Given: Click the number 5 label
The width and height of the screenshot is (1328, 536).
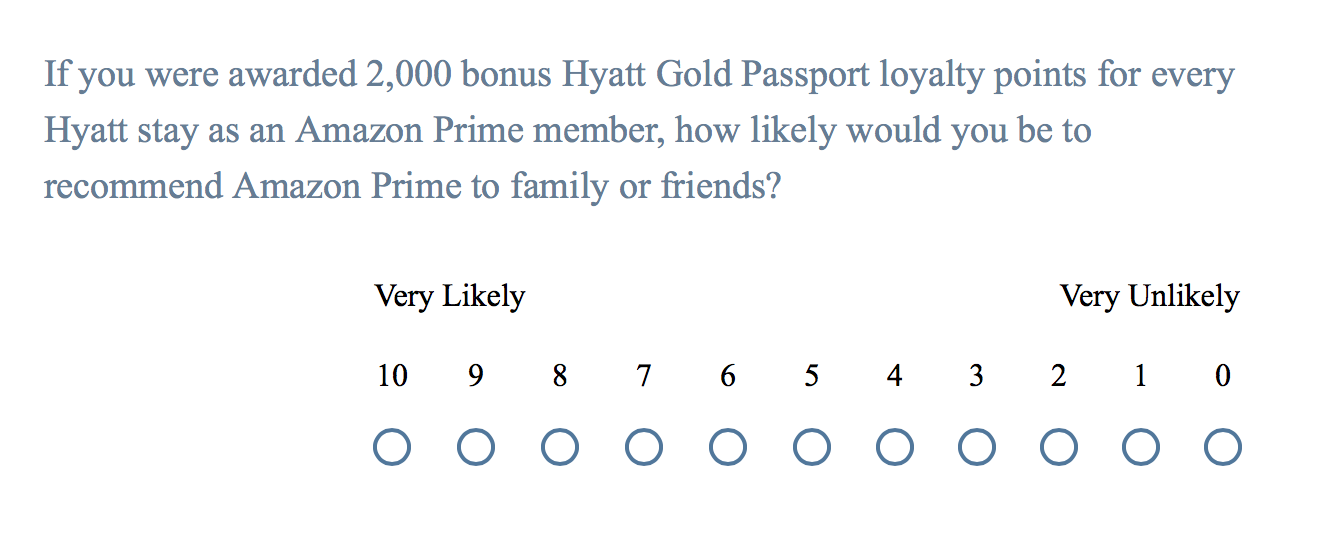Looking at the screenshot, I should (812, 376).
